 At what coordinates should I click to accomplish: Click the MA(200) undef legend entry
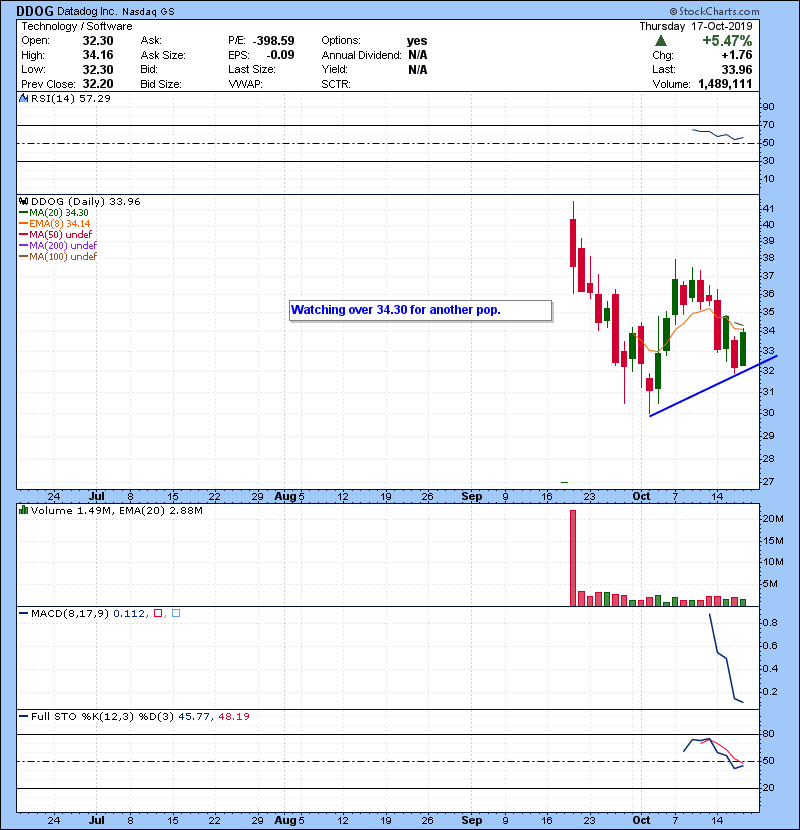58,246
